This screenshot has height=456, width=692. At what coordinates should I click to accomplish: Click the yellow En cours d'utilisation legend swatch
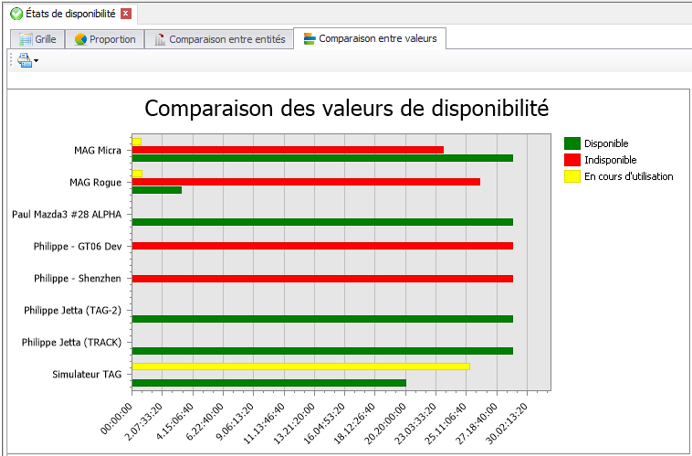pos(572,176)
